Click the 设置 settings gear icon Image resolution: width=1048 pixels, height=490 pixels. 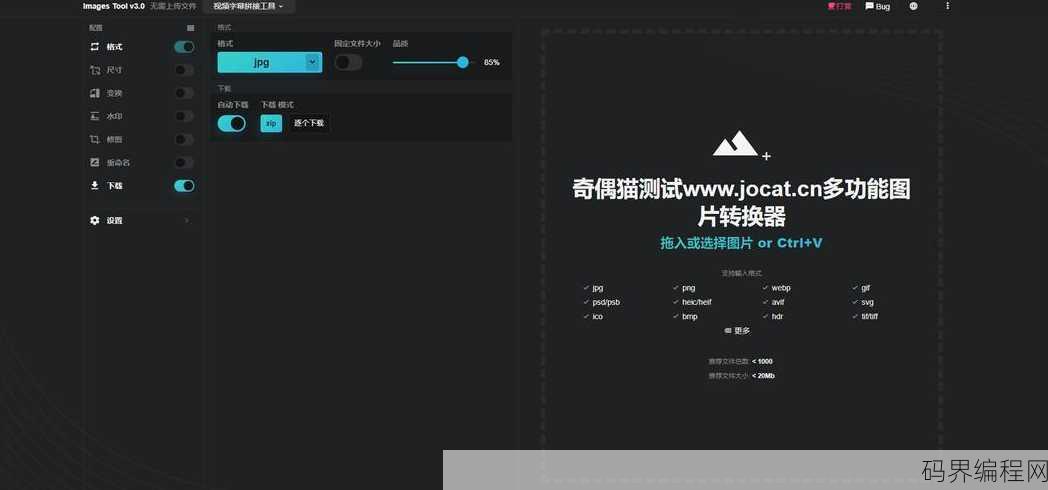click(x=94, y=220)
